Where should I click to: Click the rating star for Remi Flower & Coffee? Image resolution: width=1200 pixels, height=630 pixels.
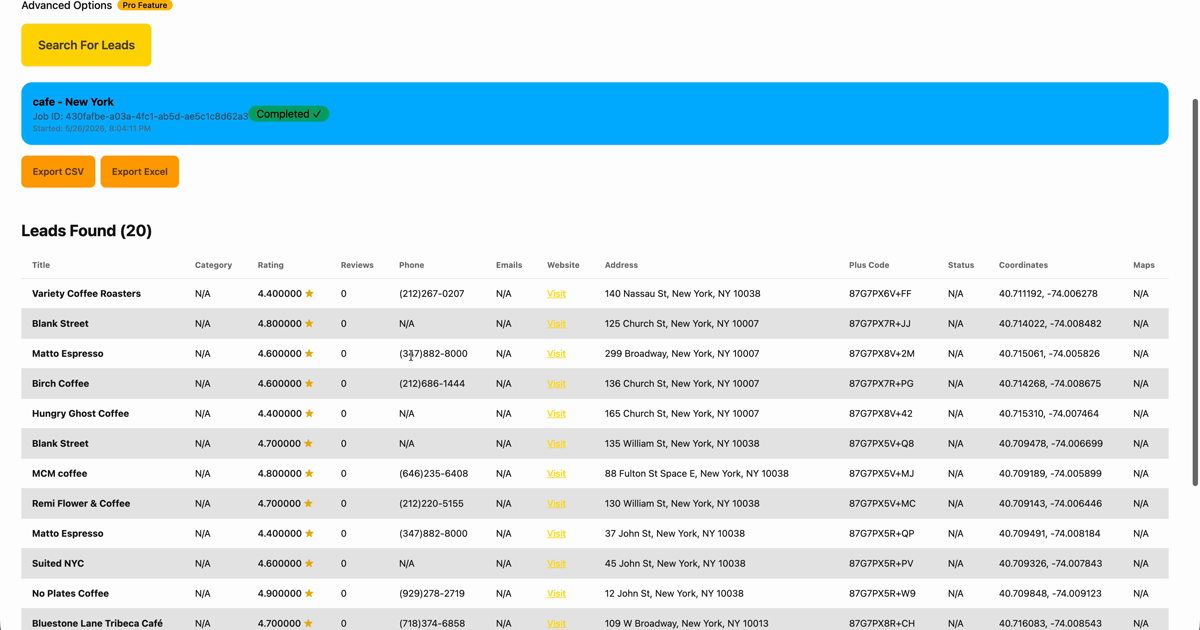309,504
